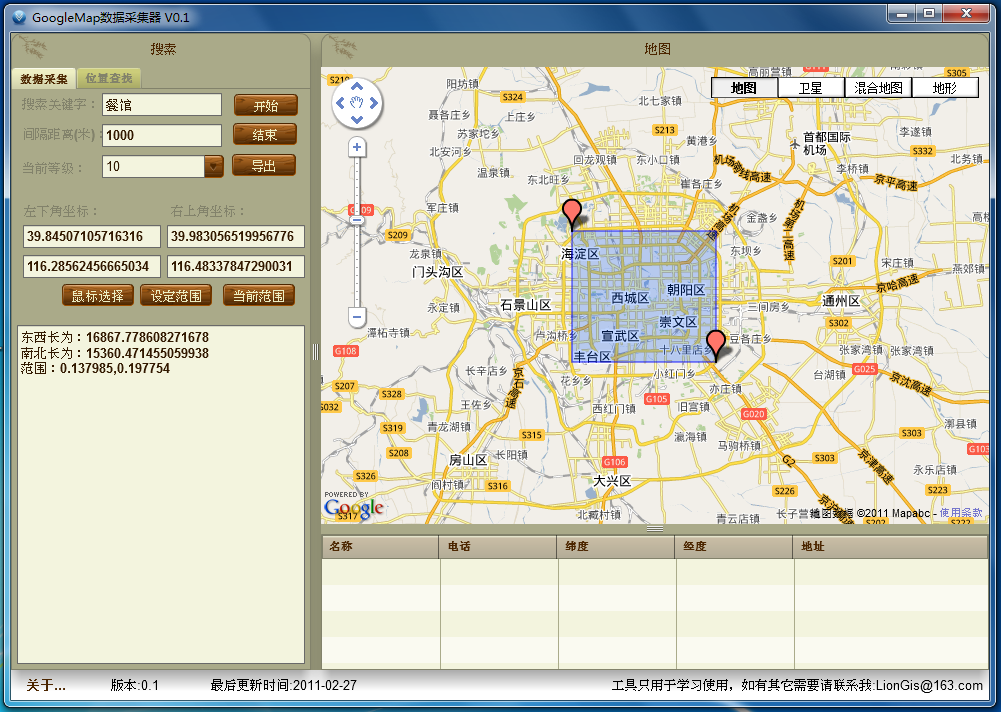The height and width of the screenshot is (712, 1001).
Task: Click 范围：0.137985,0.197754 line
Action: click(95, 368)
